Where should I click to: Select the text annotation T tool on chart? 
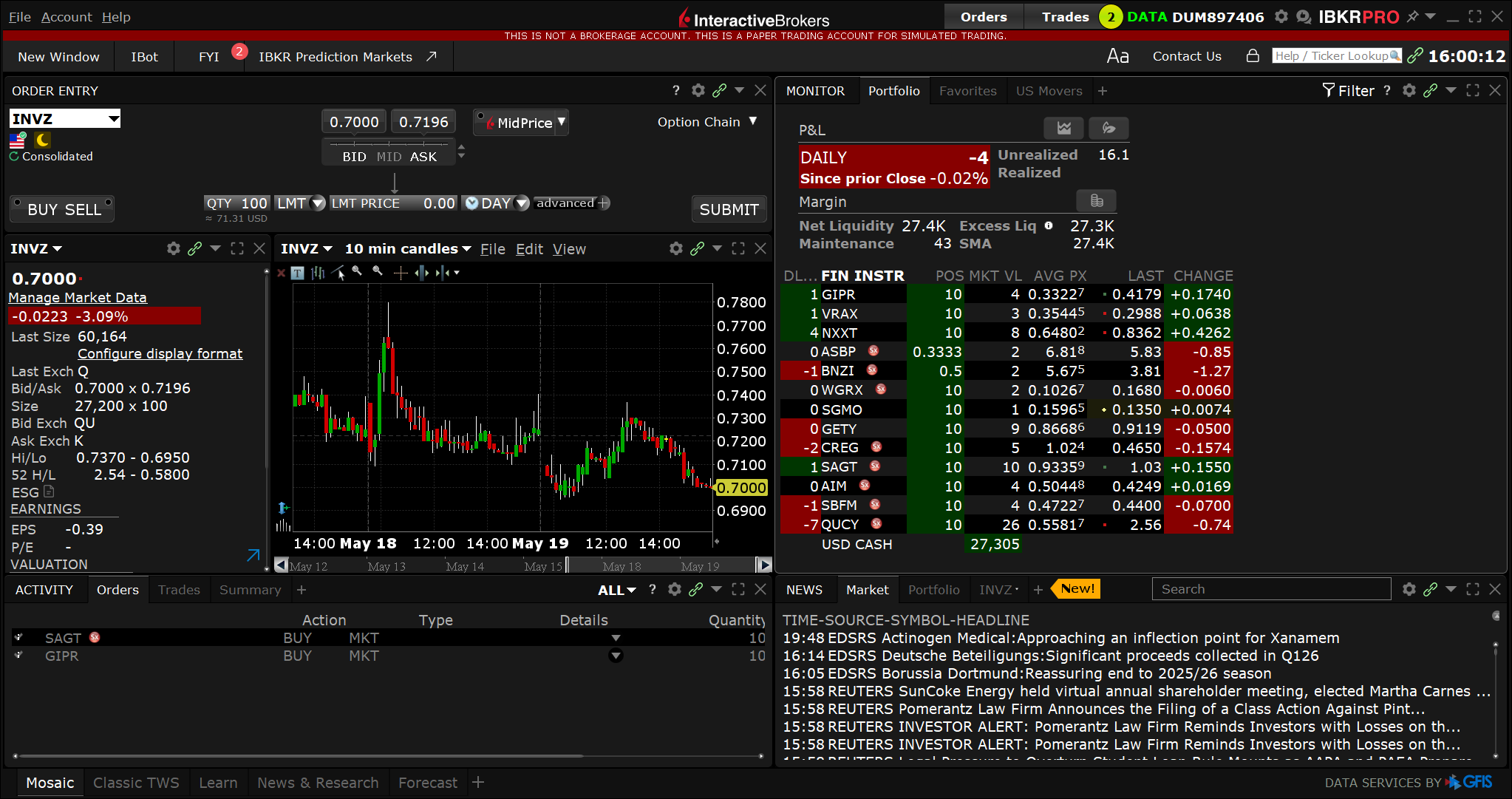(x=297, y=273)
